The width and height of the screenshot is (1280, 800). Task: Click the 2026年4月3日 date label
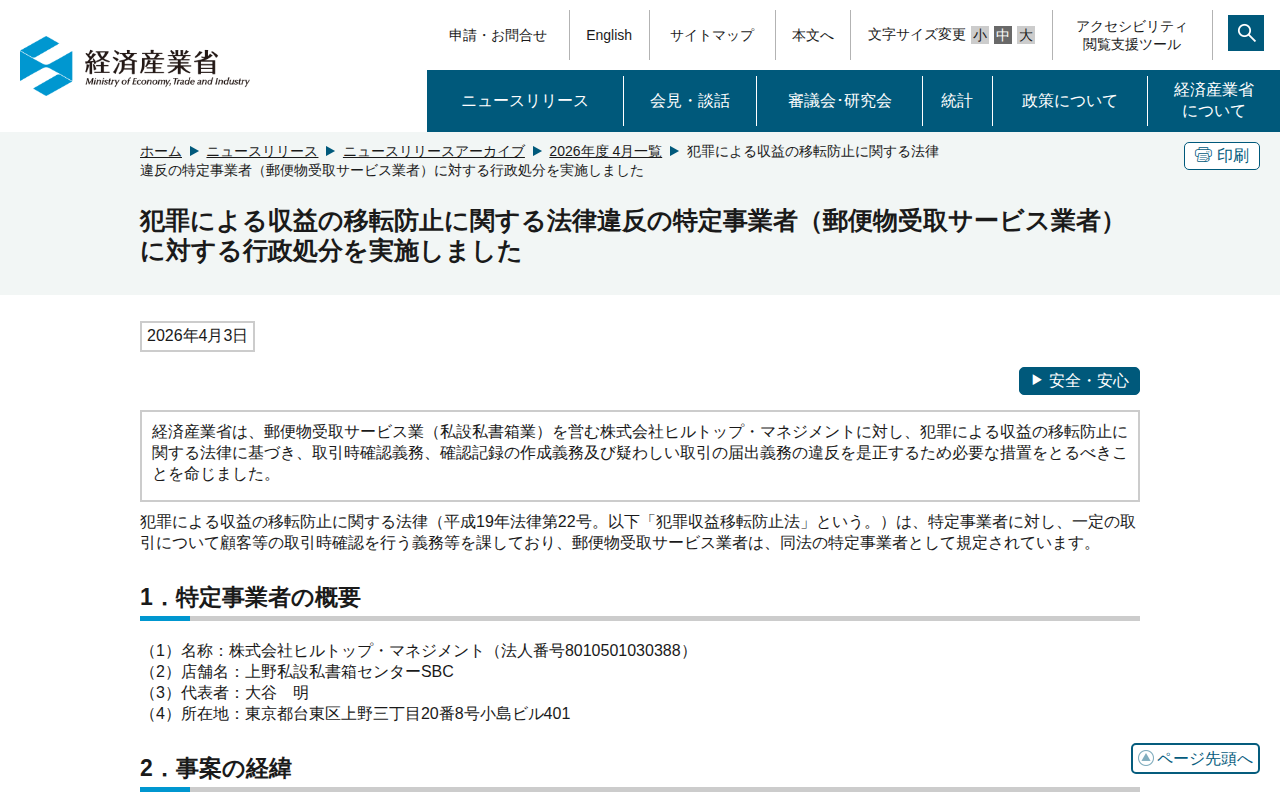click(197, 336)
